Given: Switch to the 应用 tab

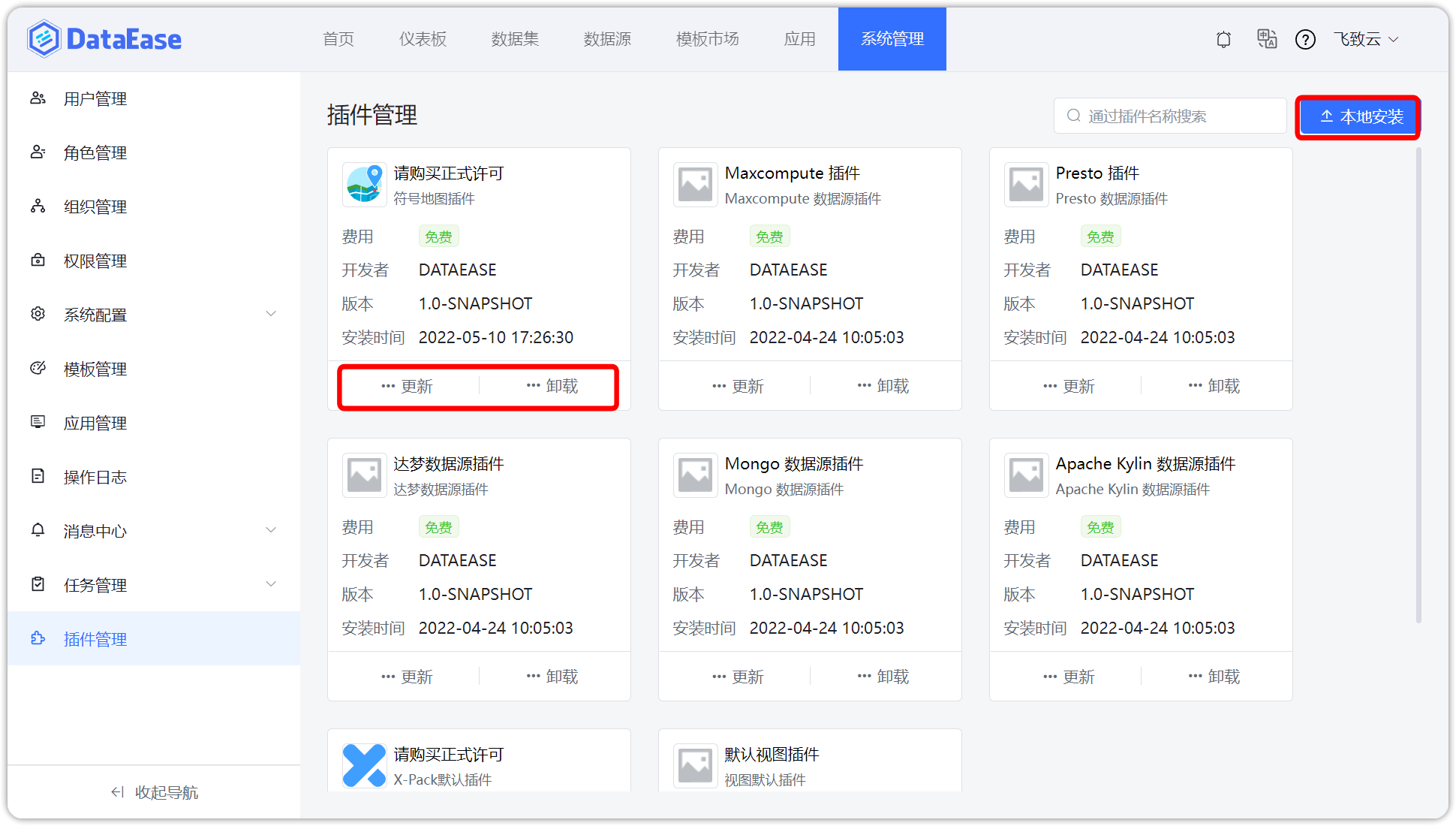Looking at the screenshot, I should [x=799, y=39].
